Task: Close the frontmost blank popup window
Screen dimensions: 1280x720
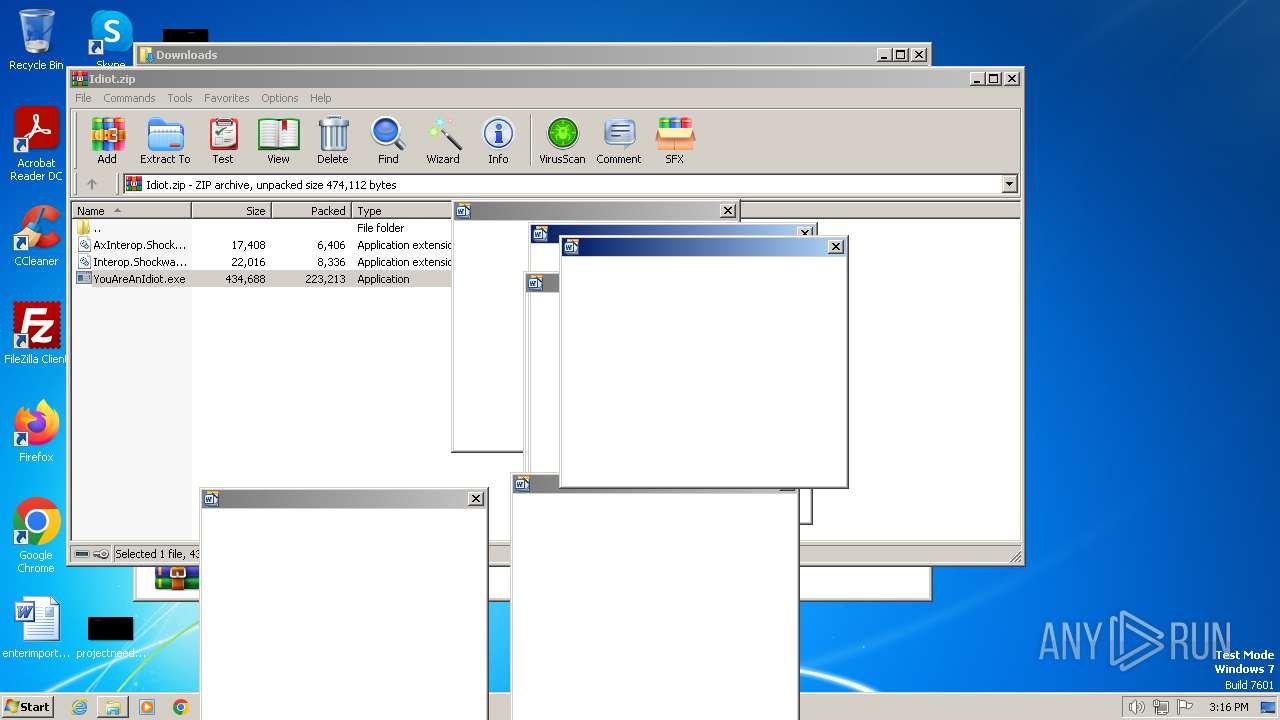Action: click(836, 247)
